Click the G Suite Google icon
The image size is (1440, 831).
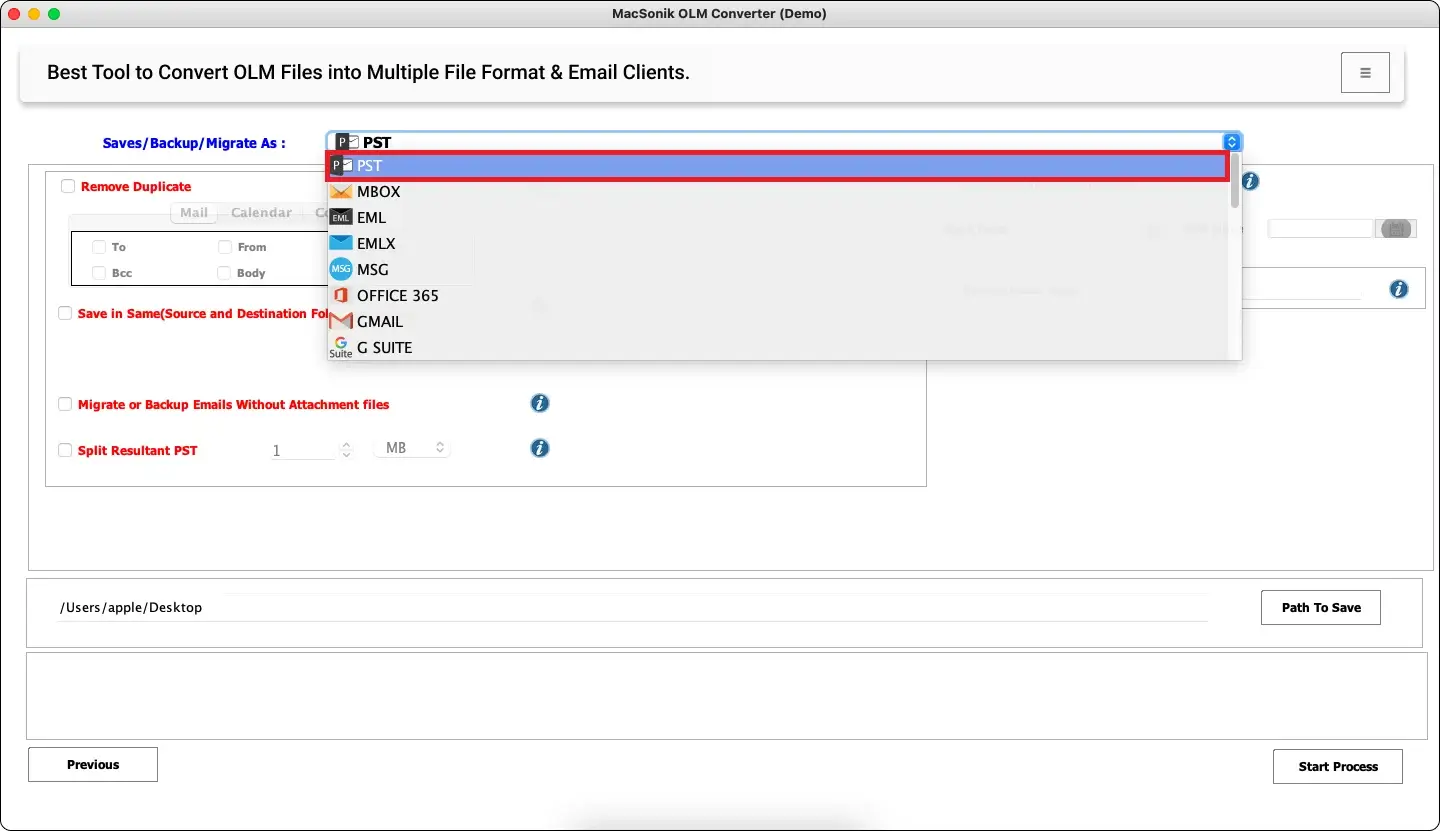(x=341, y=347)
